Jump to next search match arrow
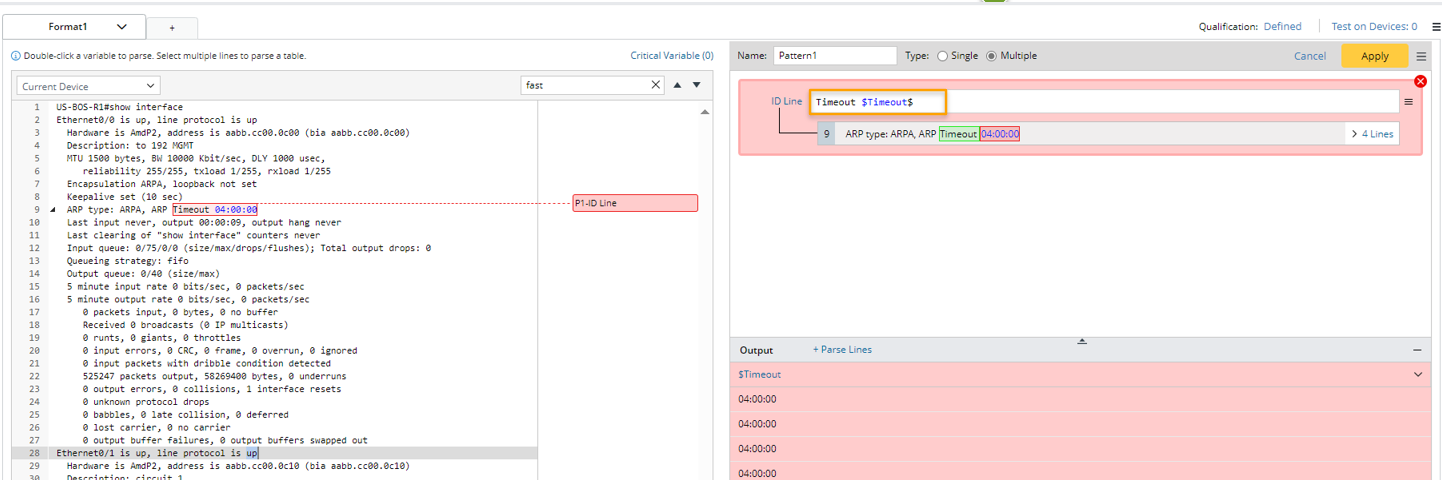The image size is (1442, 480). click(697, 85)
